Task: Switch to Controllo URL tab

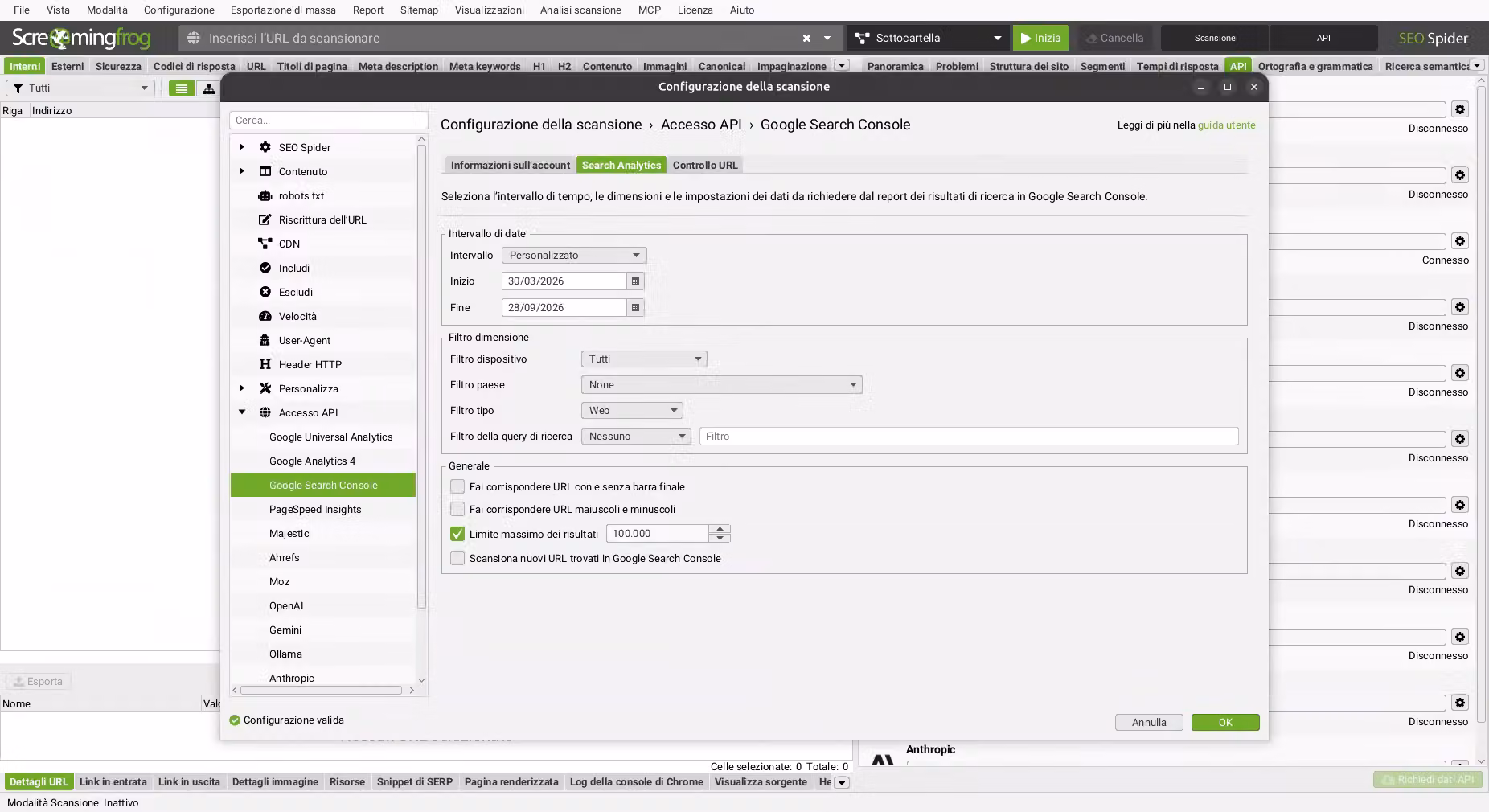Action: click(x=705, y=165)
